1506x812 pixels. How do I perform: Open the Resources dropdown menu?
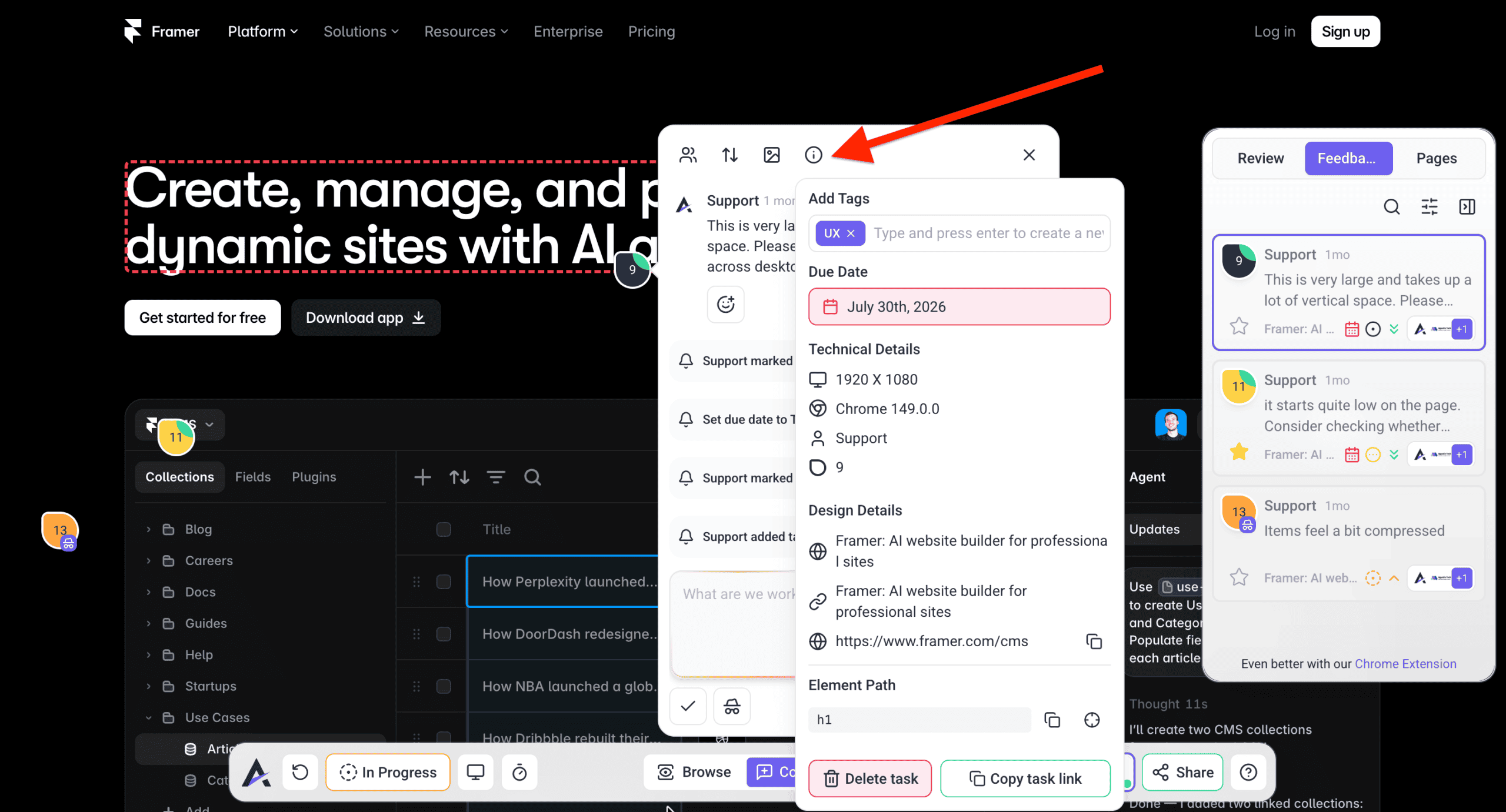pyautogui.click(x=467, y=32)
